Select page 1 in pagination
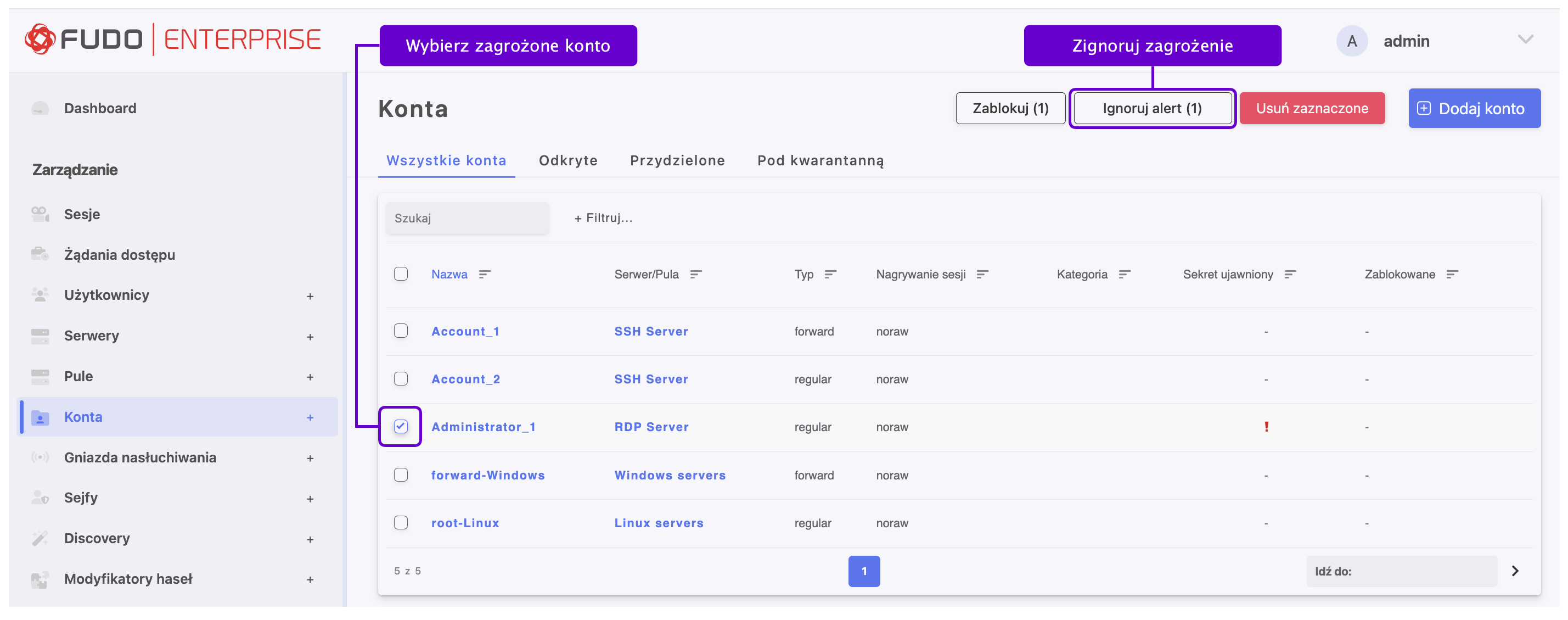This screenshot has width=1568, height=620. coord(864,571)
